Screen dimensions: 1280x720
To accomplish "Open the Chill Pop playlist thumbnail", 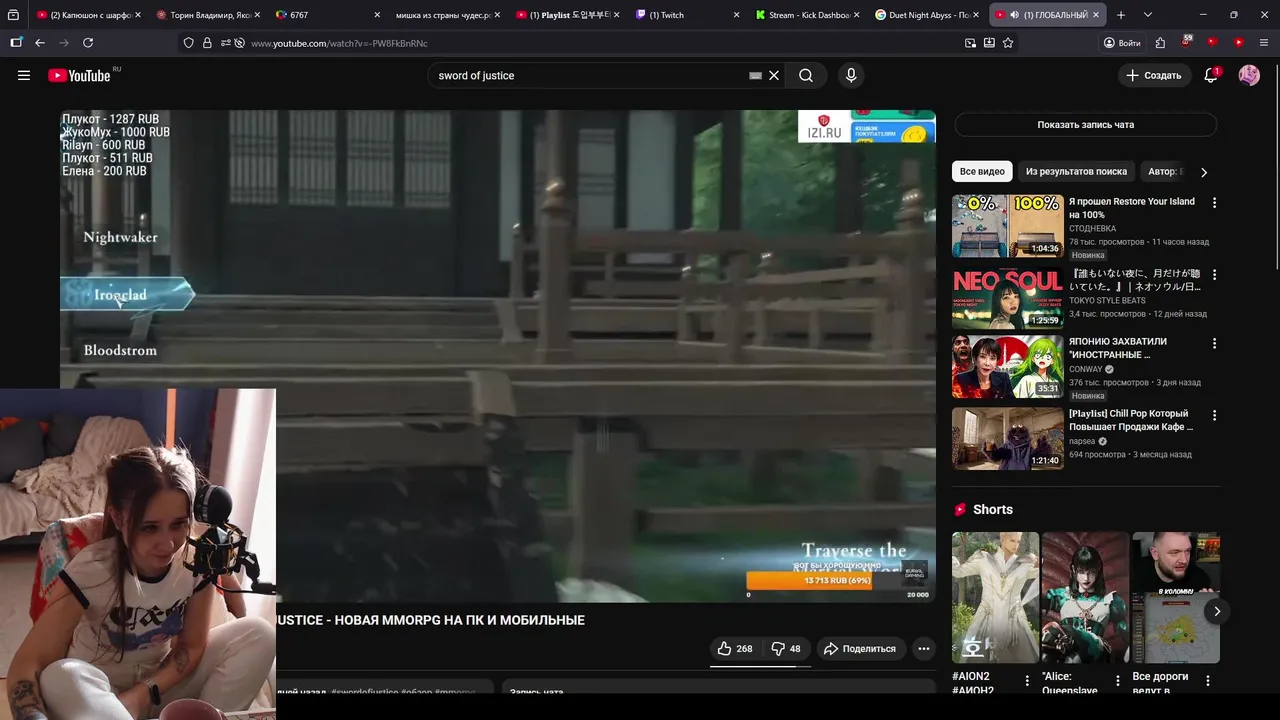I will (x=1007, y=438).
